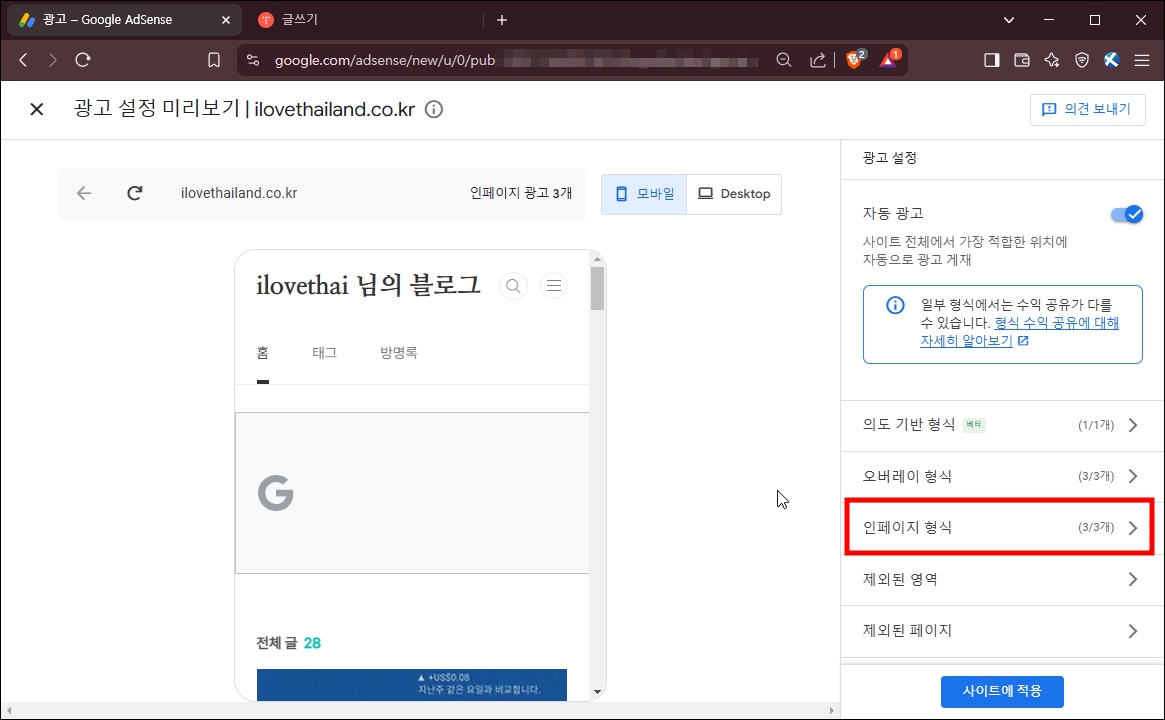Click the 사이트에 적용 button

coord(1002,691)
